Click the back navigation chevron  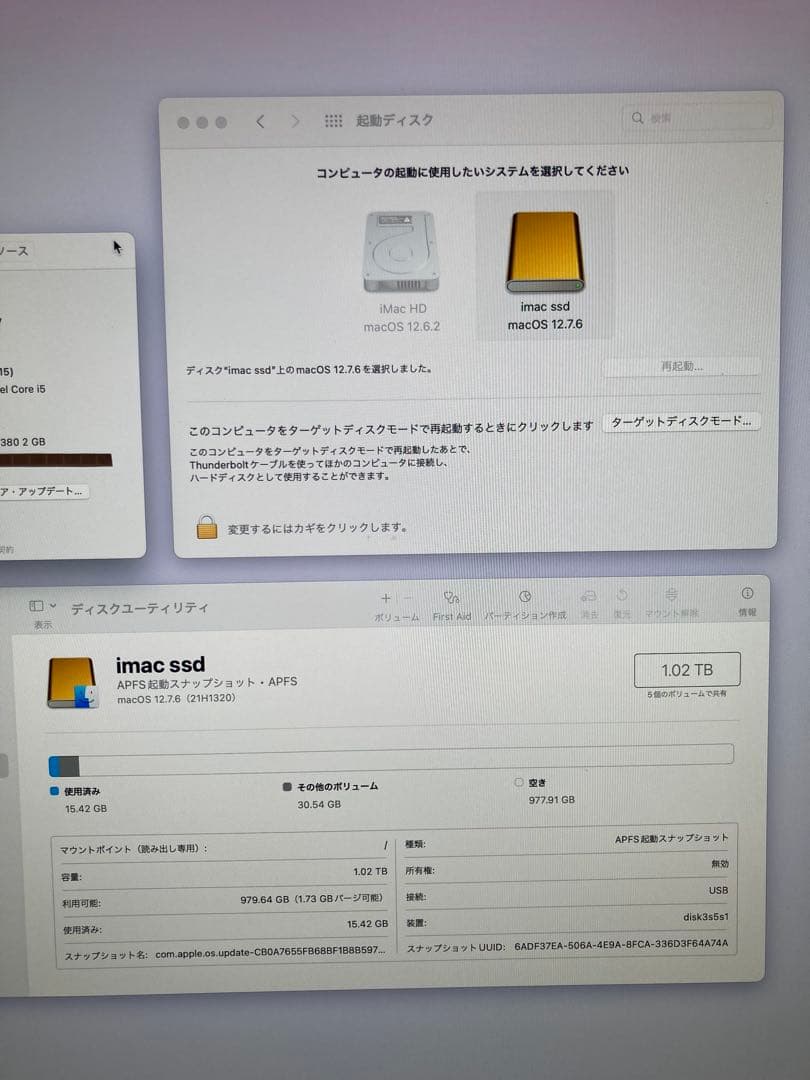point(261,120)
